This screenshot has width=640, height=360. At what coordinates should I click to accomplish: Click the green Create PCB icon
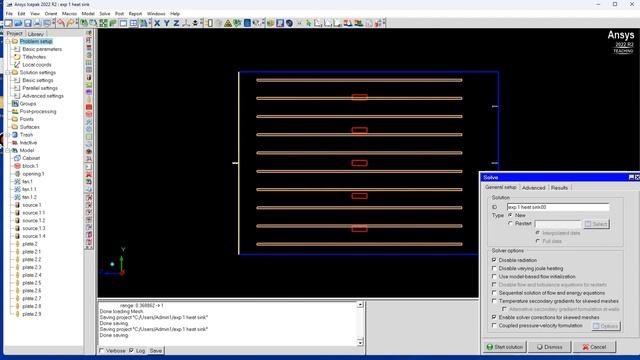coord(89,85)
